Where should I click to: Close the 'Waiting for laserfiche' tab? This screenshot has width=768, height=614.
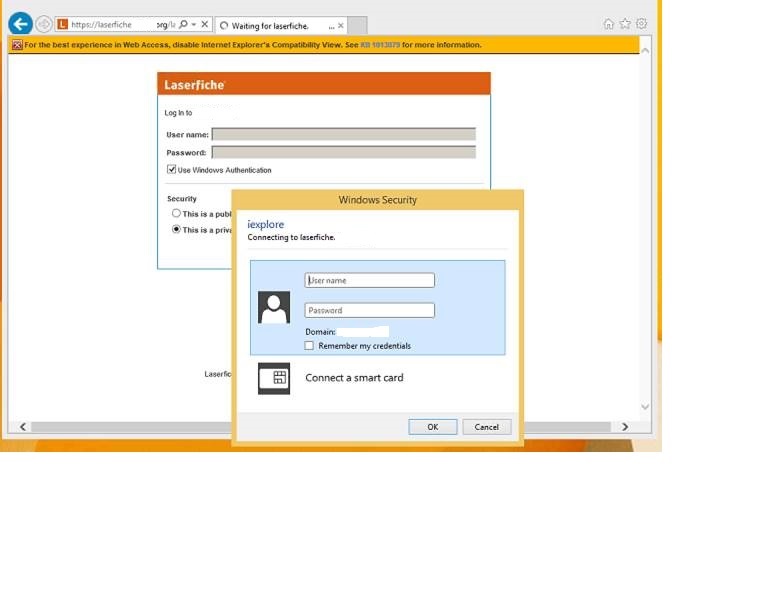click(x=341, y=25)
